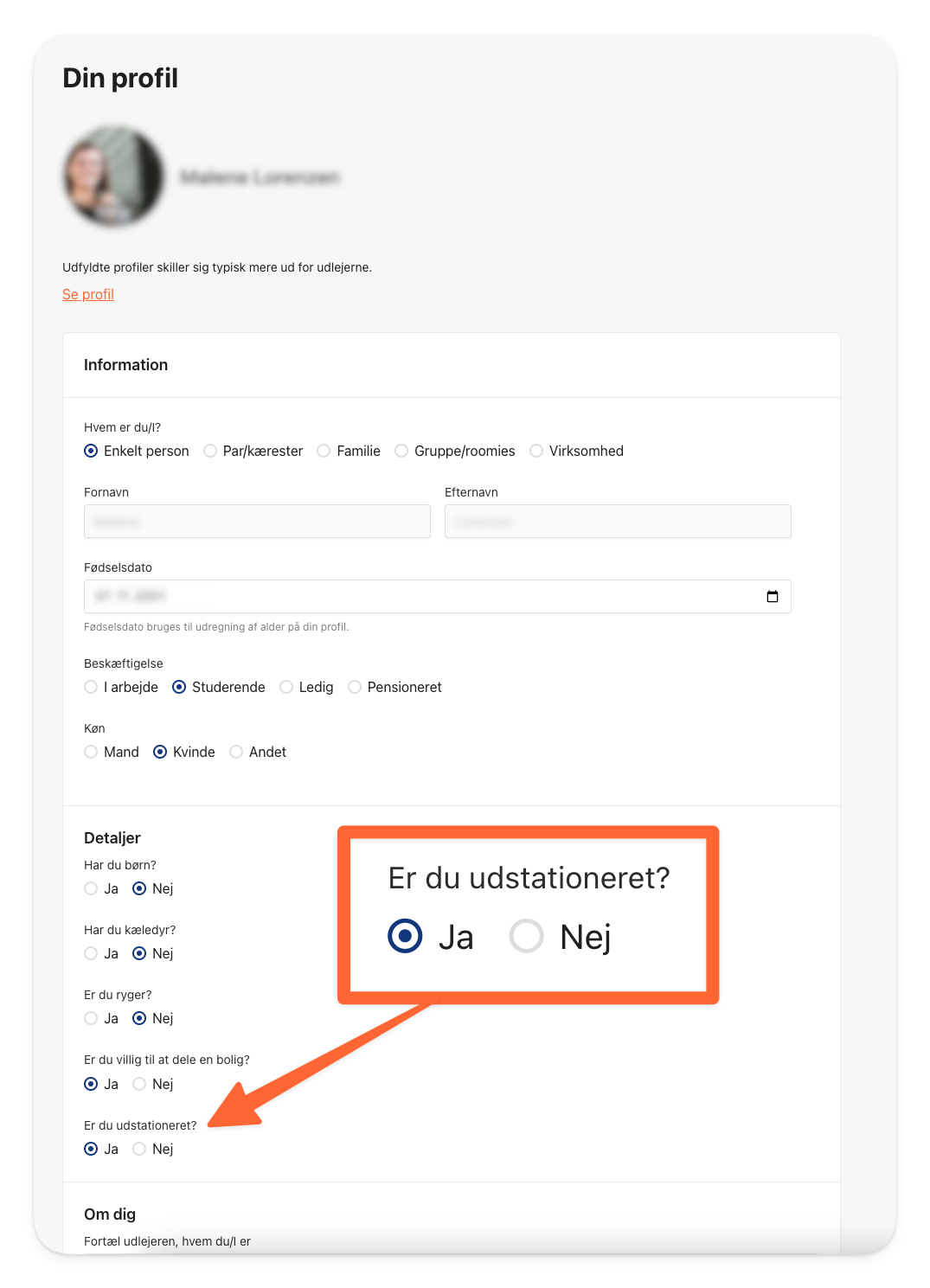
Task: Choose Ledig under Beskæftigelse
Action: (286, 687)
